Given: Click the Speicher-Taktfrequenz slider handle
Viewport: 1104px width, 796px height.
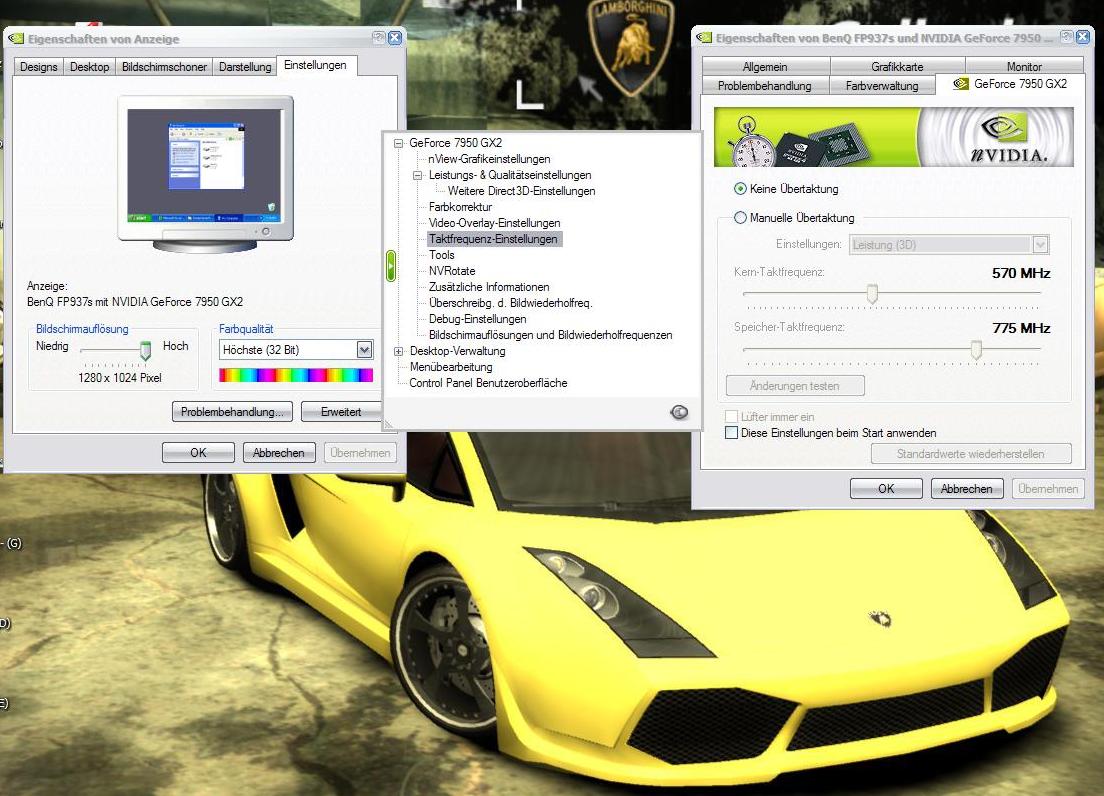Looking at the screenshot, I should point(976,350).
